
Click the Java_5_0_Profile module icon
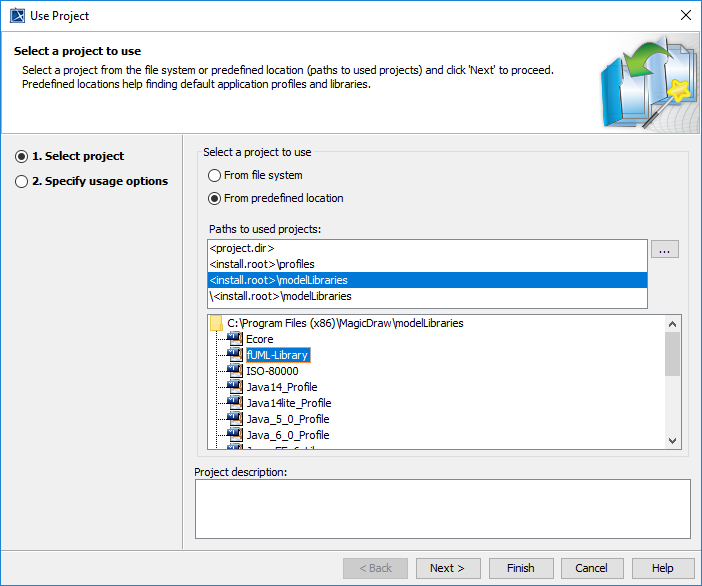click(x=235, y=419)
